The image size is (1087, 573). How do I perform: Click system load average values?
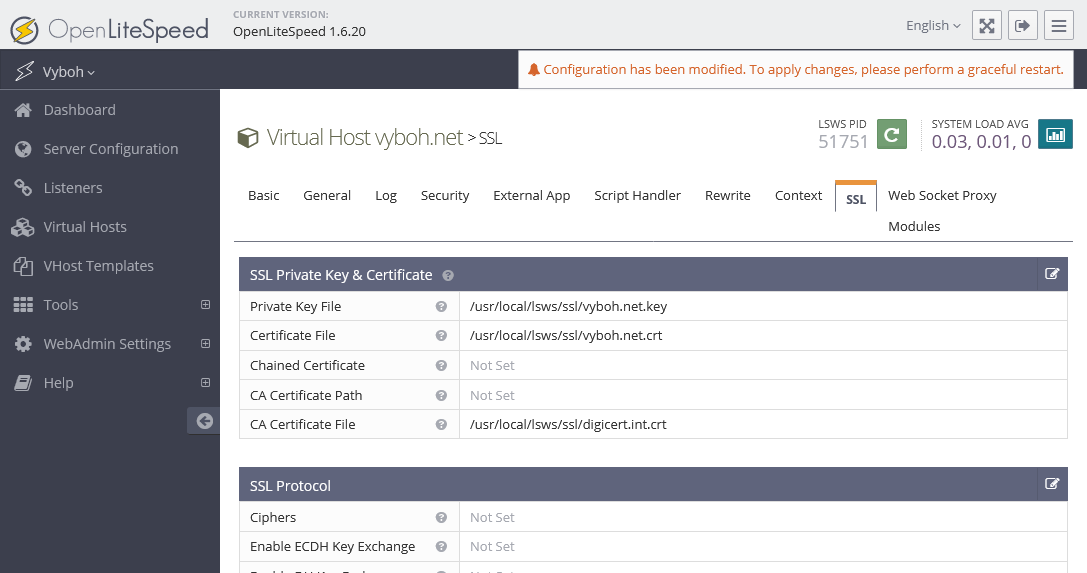tap(981, 142)
